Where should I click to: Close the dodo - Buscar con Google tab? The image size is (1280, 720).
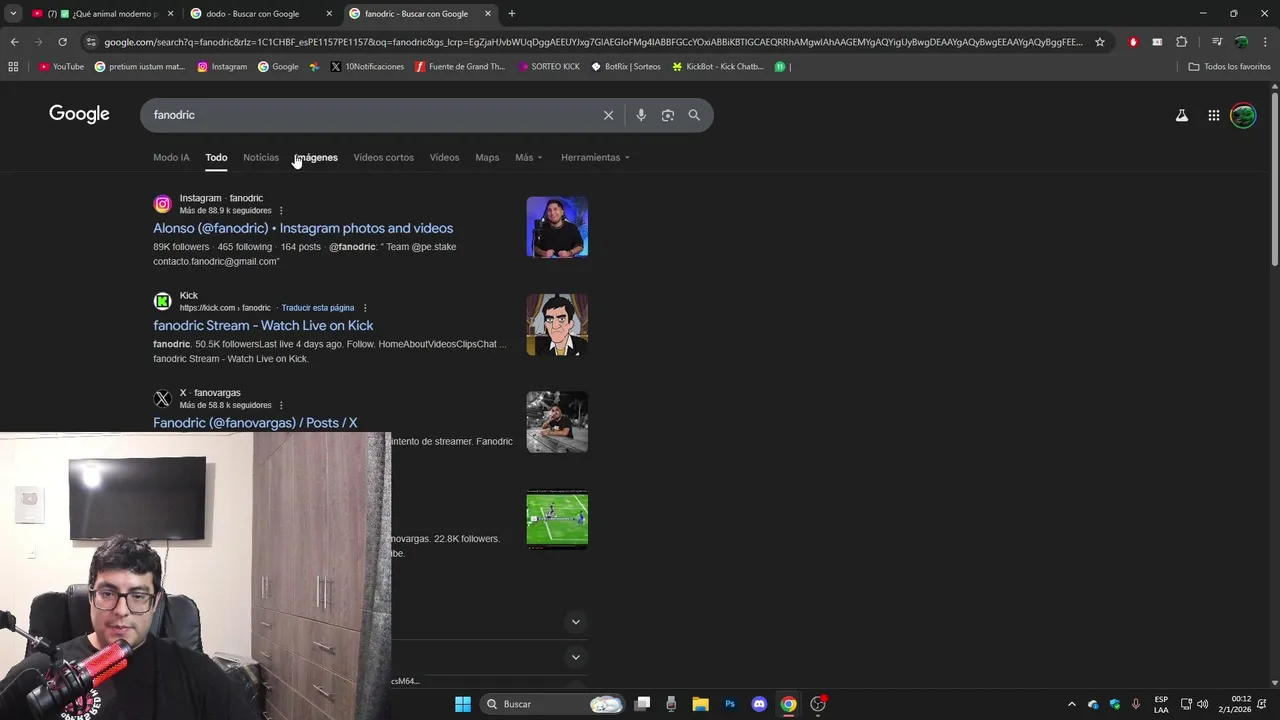coord(329,14)
